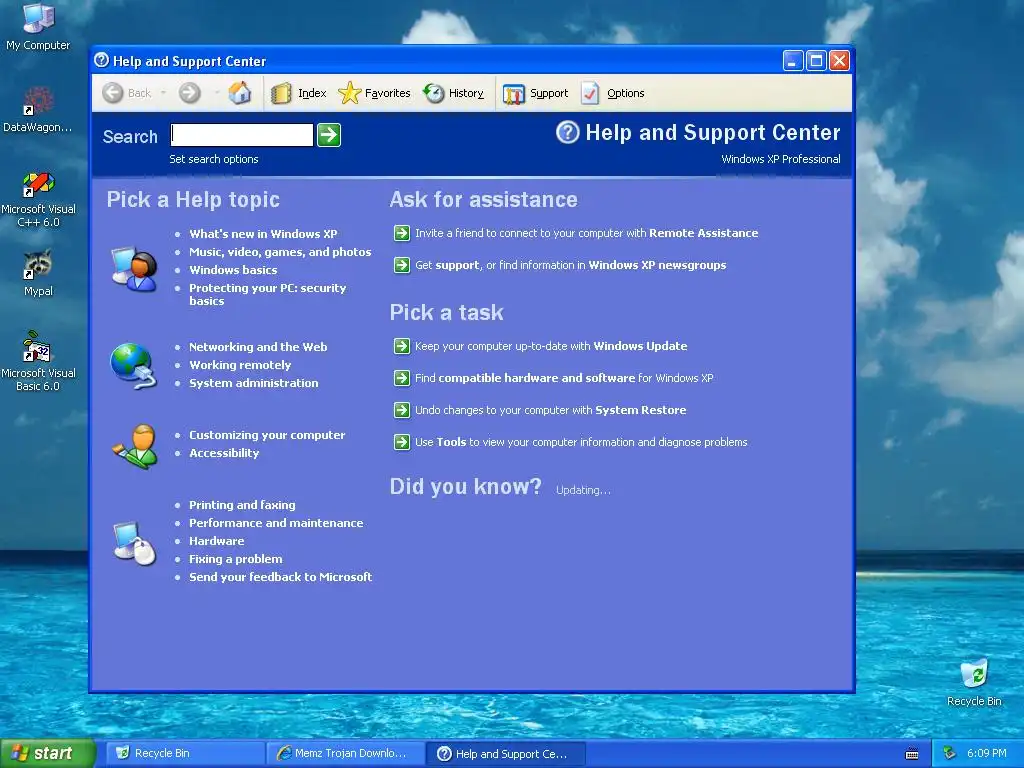Click the Back arrow button

(113, 93)
